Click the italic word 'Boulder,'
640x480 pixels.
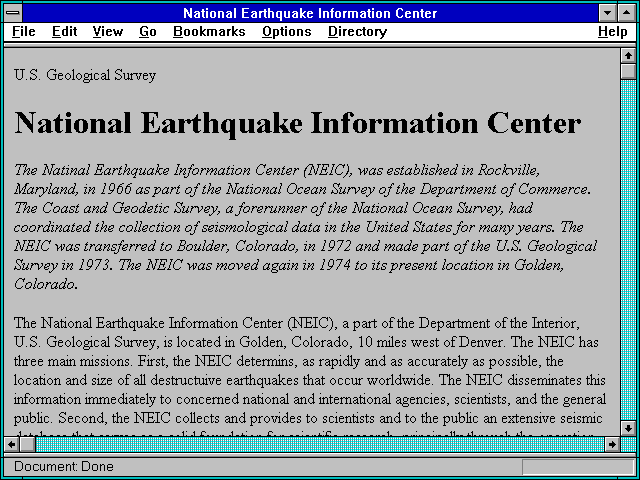[x=203, y=246]
